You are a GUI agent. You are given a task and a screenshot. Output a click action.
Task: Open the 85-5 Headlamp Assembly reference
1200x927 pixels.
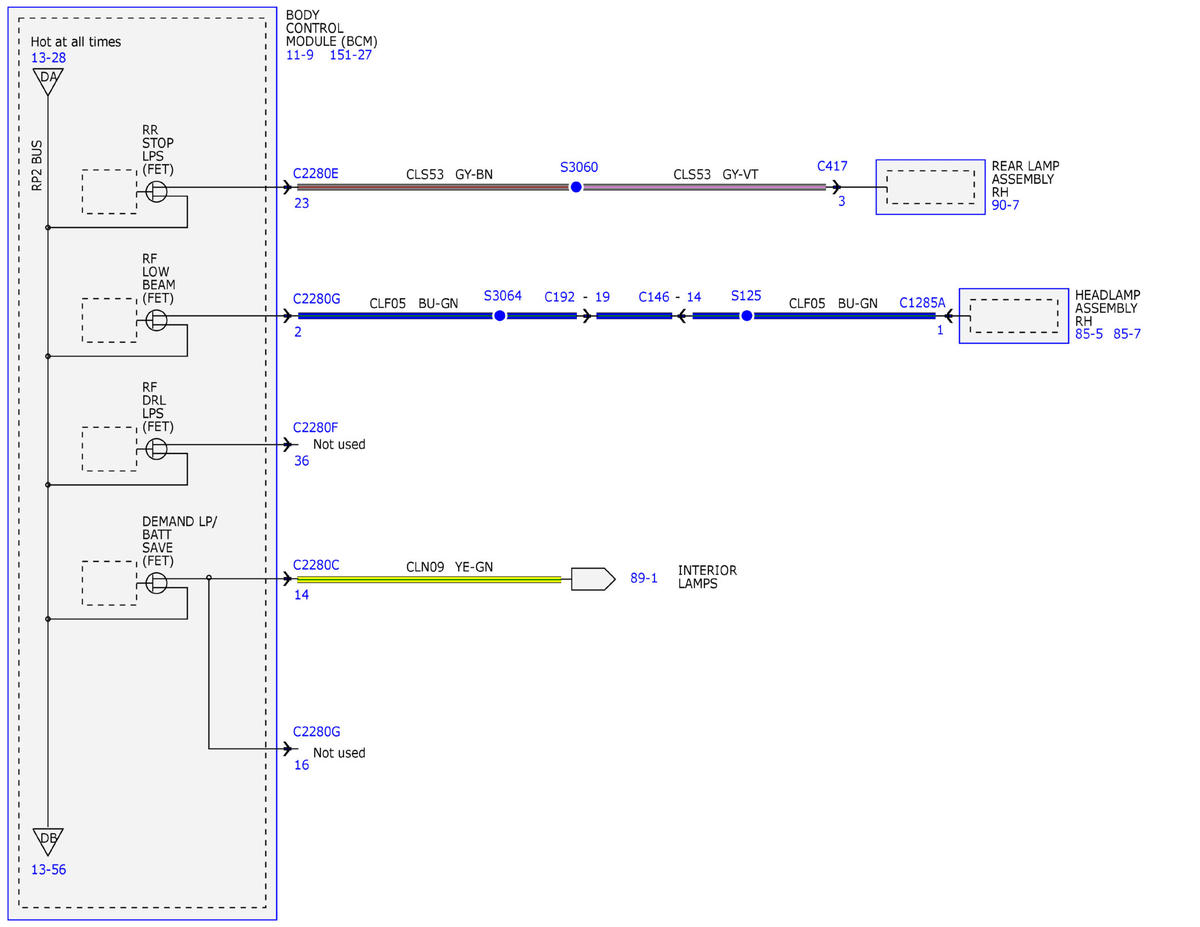tap(1089, 334)
